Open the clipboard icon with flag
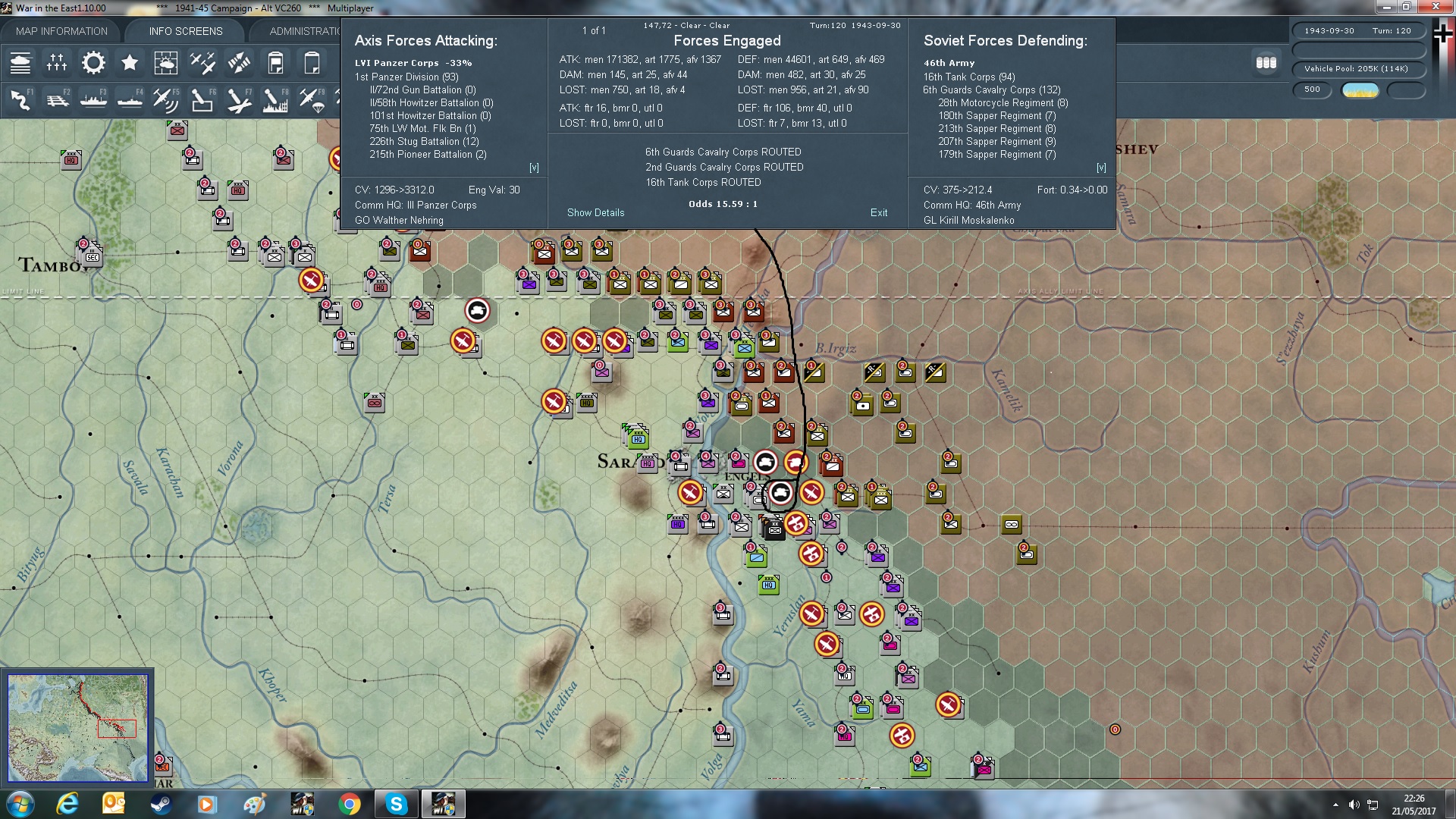This screenshot has width=1456, height=819. [x=275, y=63]
